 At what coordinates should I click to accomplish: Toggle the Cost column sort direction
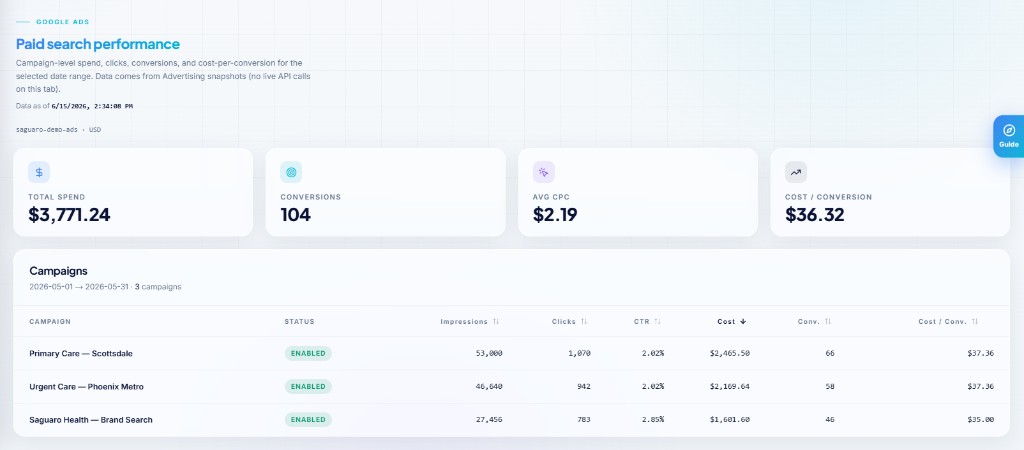(x=731, y=321)
